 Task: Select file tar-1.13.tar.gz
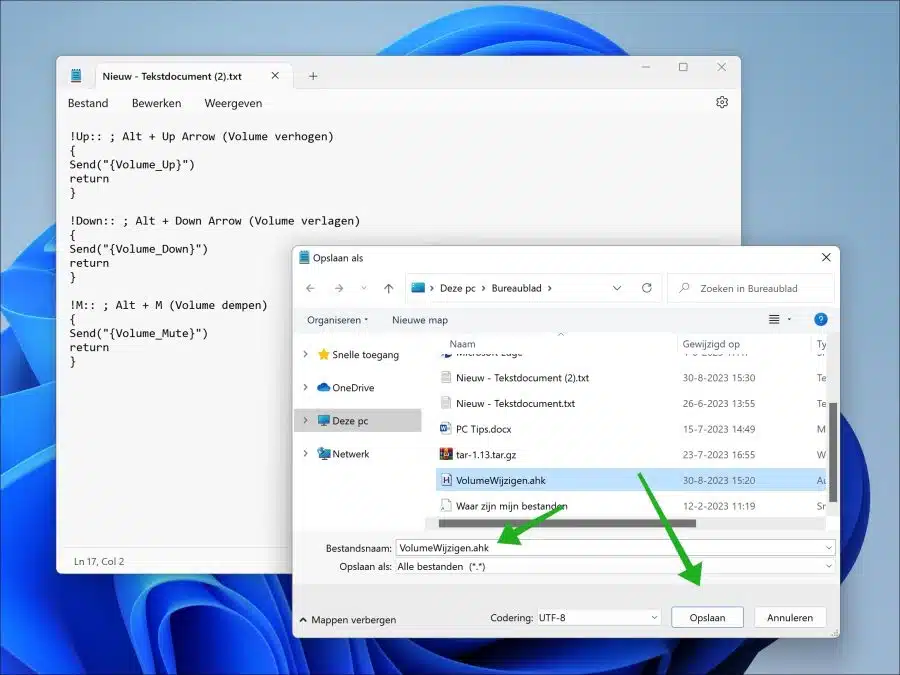click(486, 455)
